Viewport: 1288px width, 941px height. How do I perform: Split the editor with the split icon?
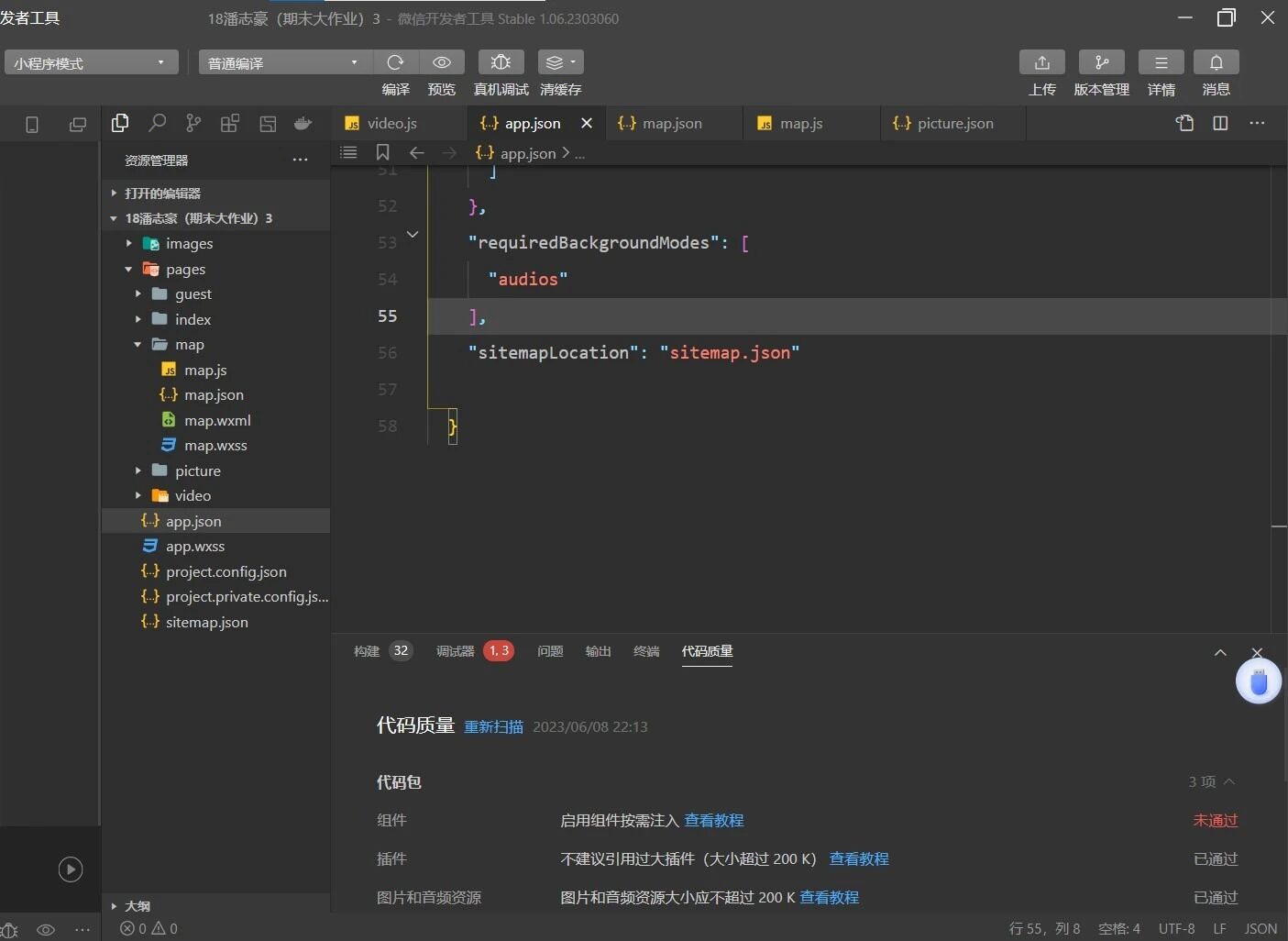1220,123
